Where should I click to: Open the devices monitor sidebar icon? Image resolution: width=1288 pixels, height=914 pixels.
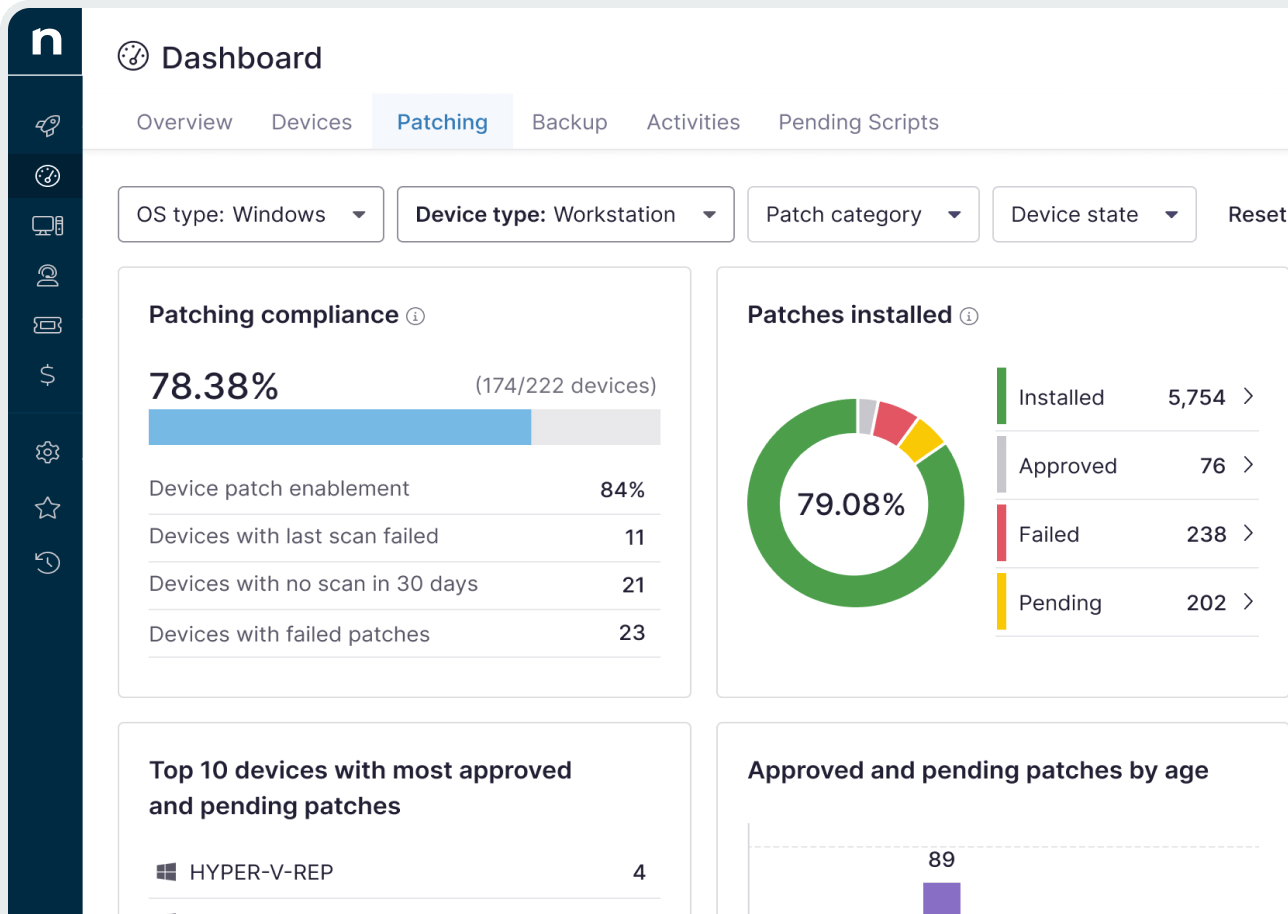(x=47, y=226)
